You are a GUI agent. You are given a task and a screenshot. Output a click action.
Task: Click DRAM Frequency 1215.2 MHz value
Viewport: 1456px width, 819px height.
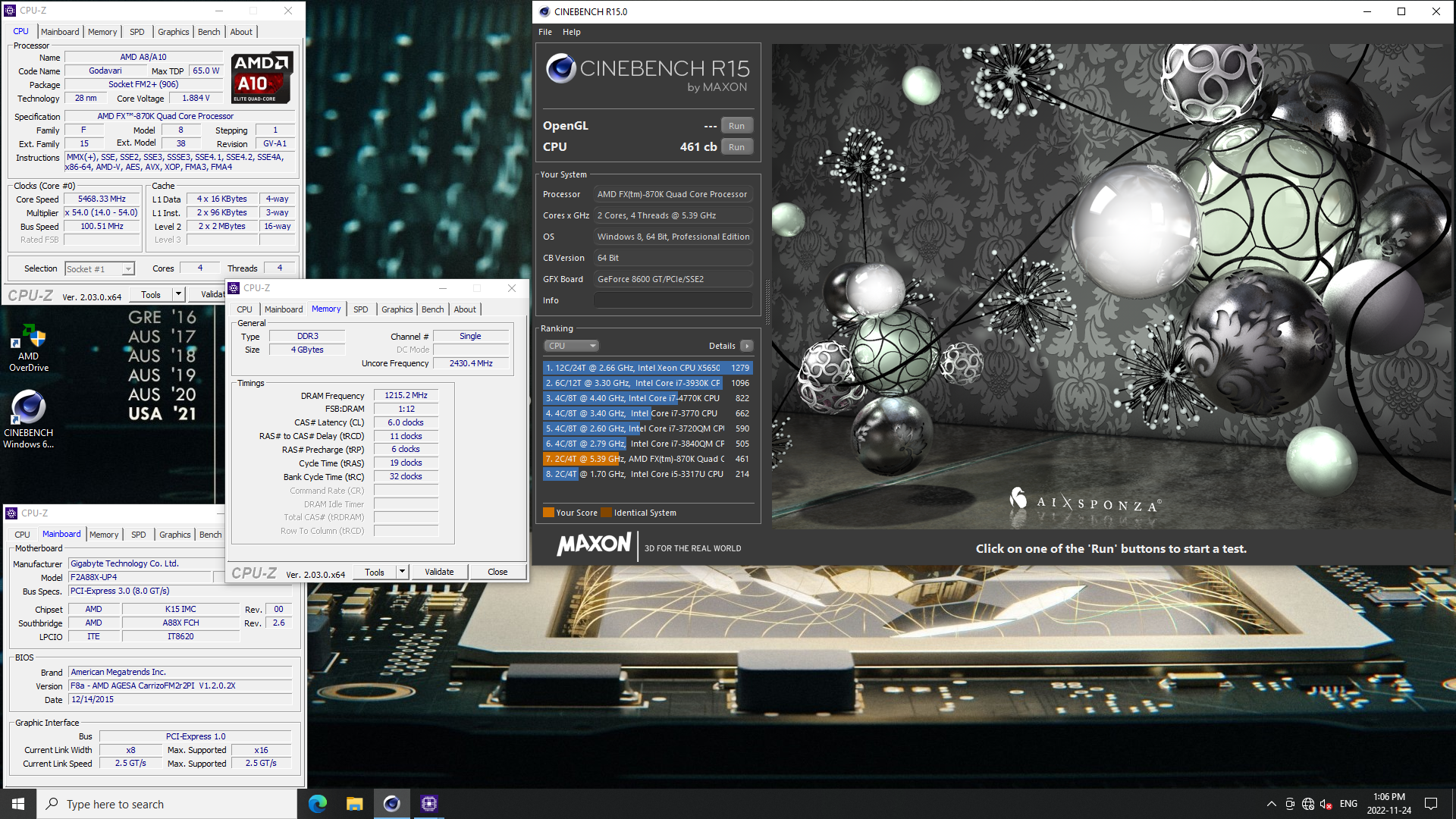406,395
